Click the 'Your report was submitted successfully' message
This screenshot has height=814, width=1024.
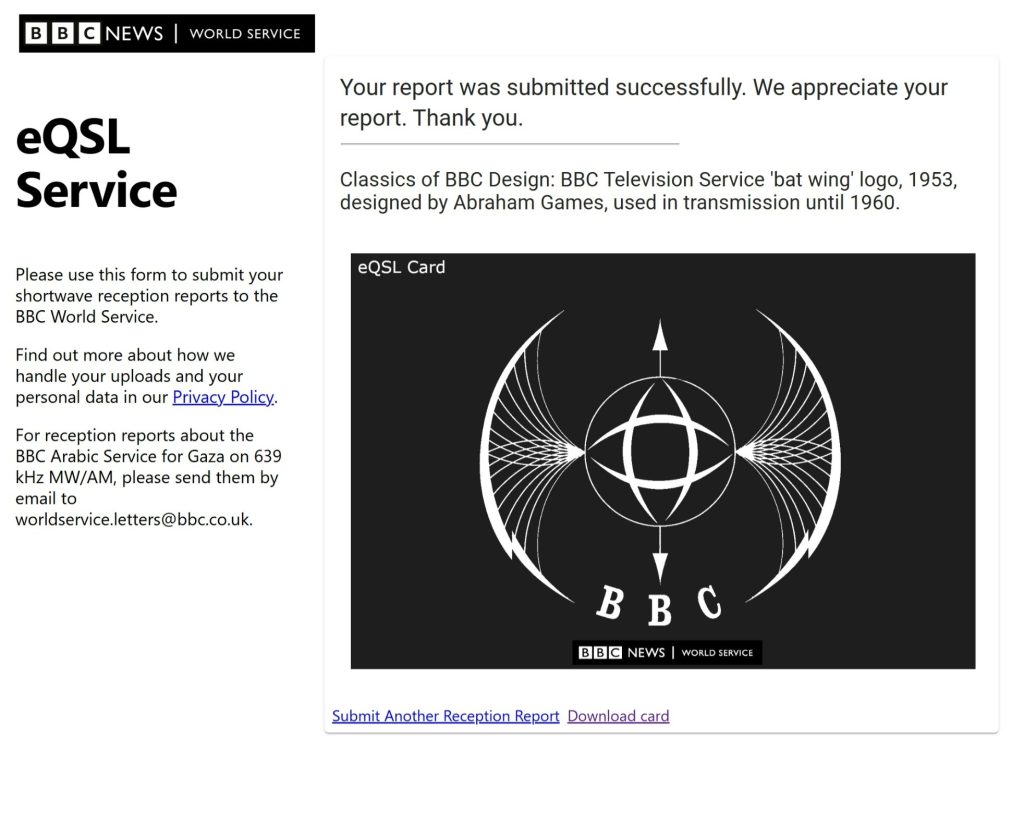coord(643,103)
